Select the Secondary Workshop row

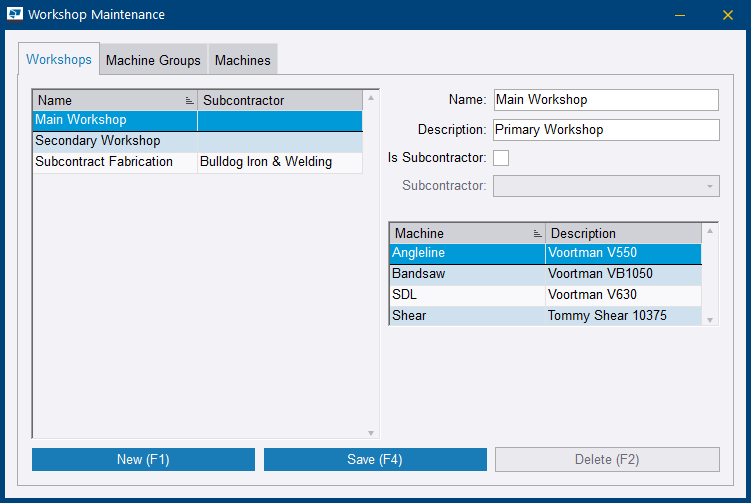(115, 141)
